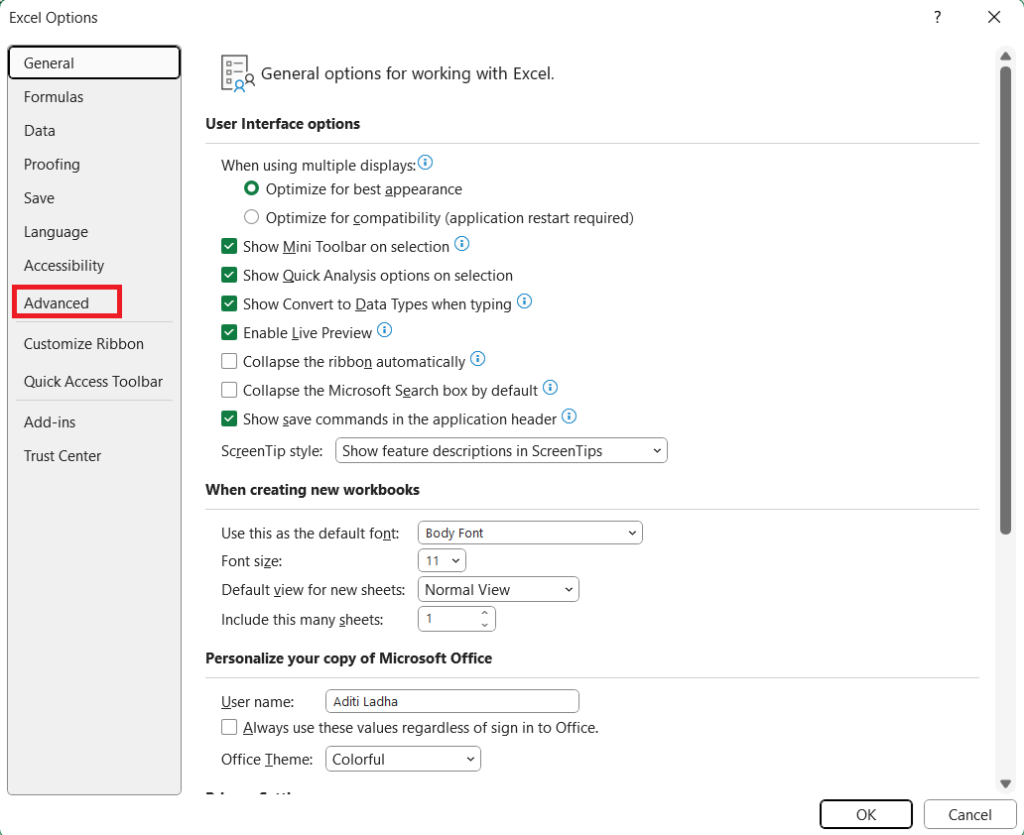This screenshot has height=835, width=1024.
Task: Check "Always use these values regardless of sign in"
Action: [228, 728]
